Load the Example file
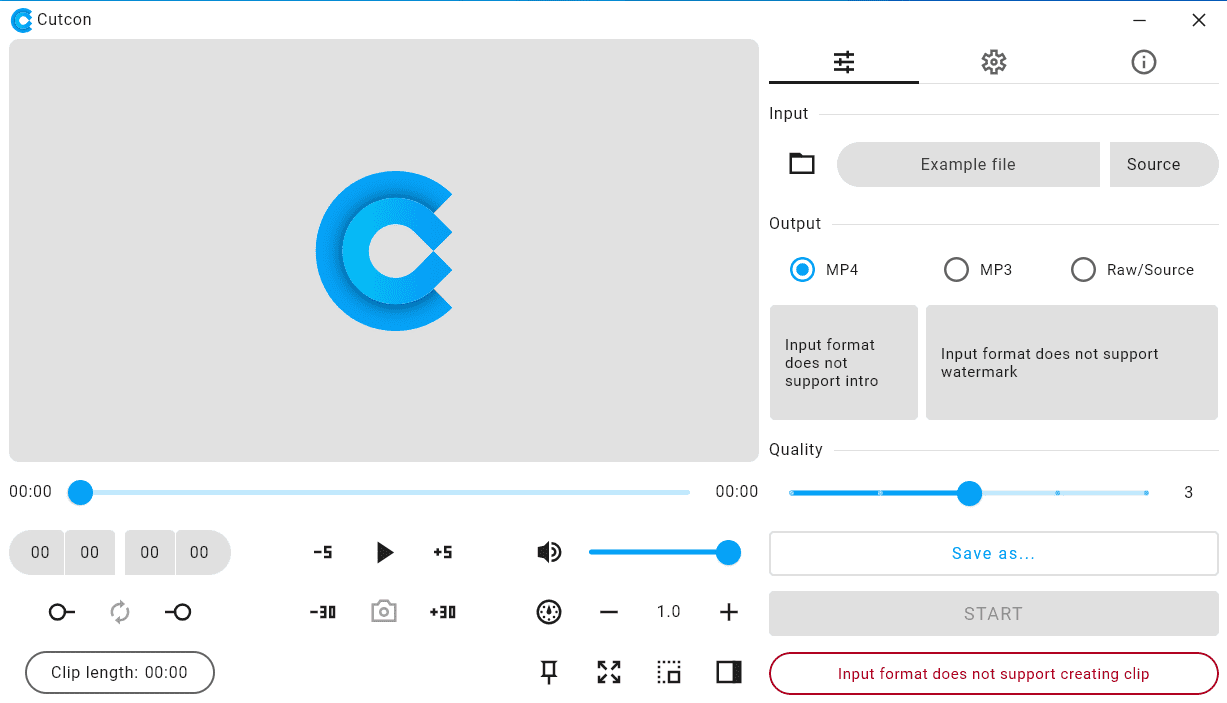 click(967, 164)
